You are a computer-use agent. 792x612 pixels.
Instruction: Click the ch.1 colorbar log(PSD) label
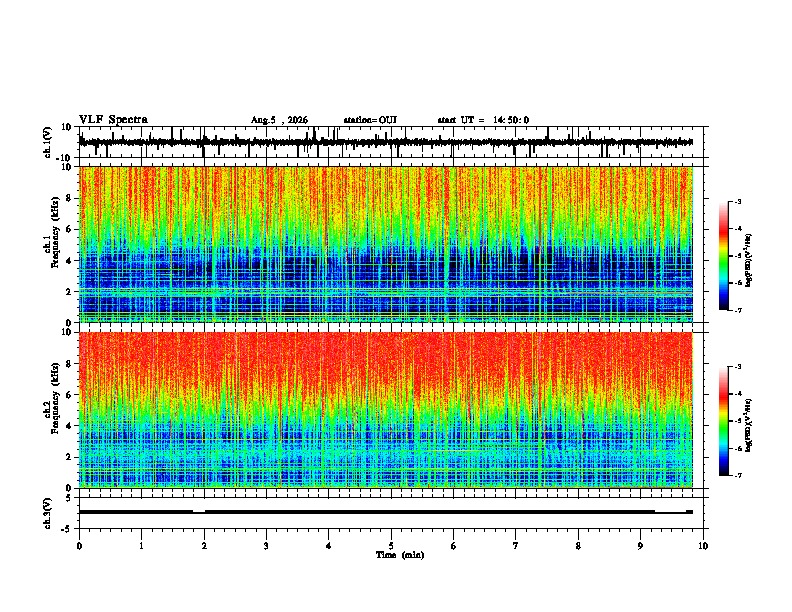point(749,261)
